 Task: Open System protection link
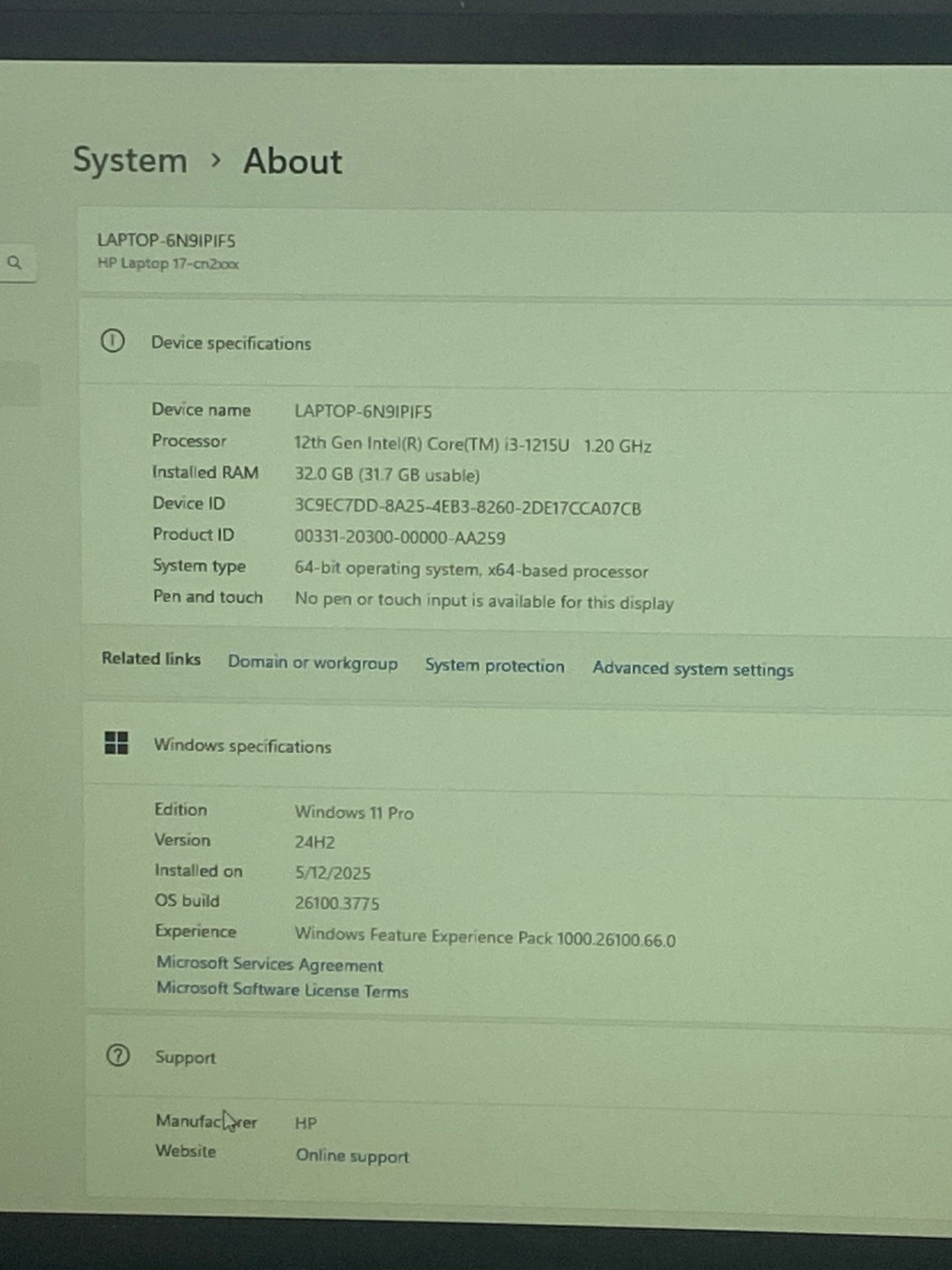495,666
